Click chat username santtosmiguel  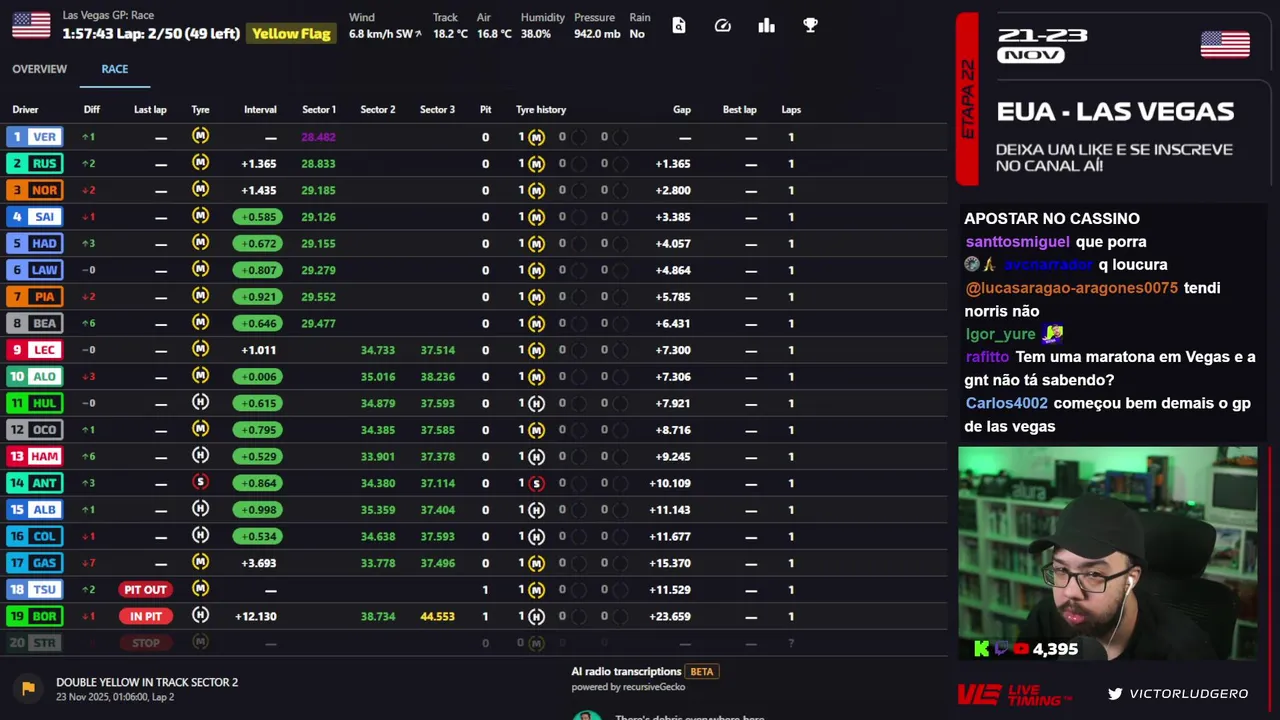(1018, 242)
